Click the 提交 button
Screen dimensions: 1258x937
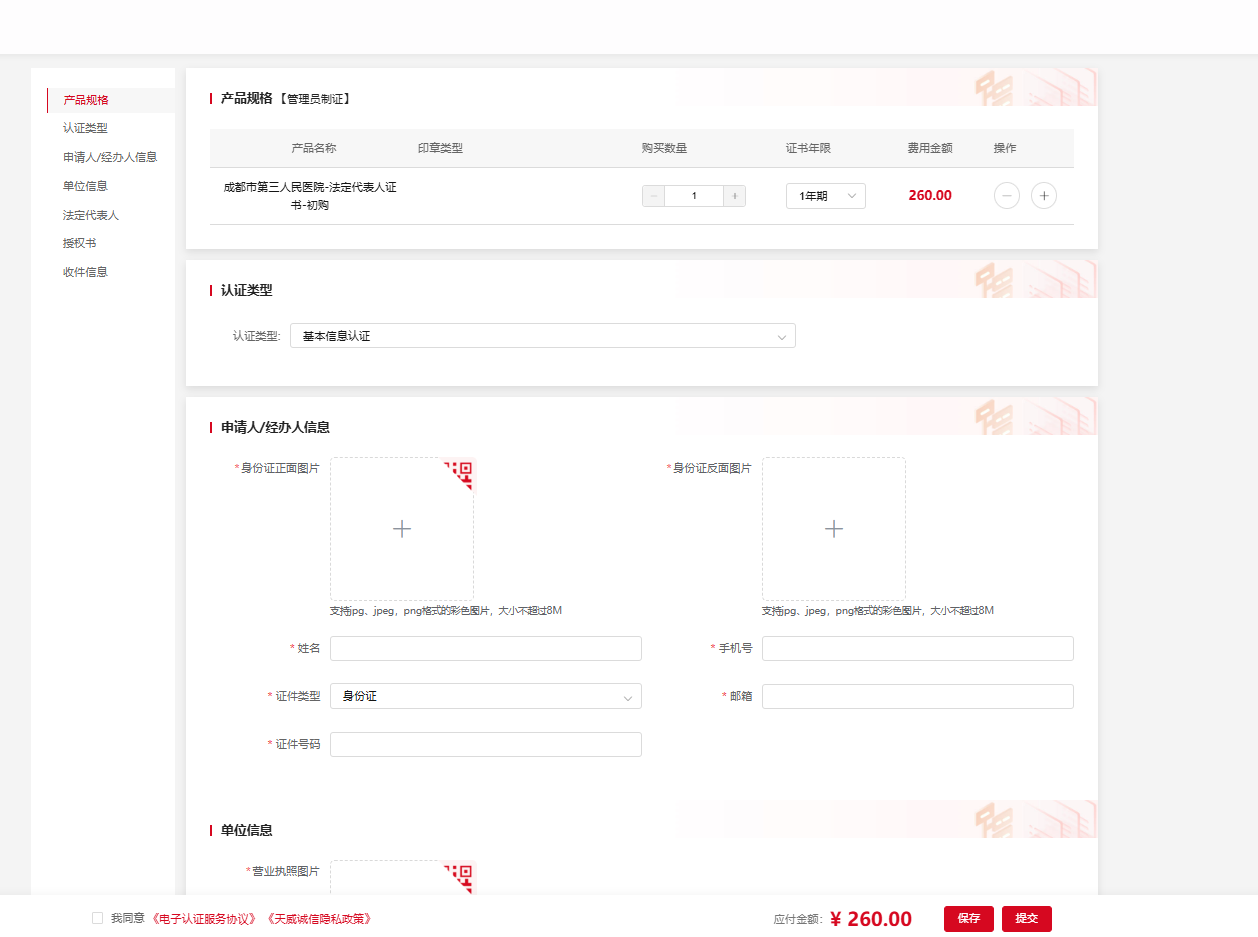1026,918
